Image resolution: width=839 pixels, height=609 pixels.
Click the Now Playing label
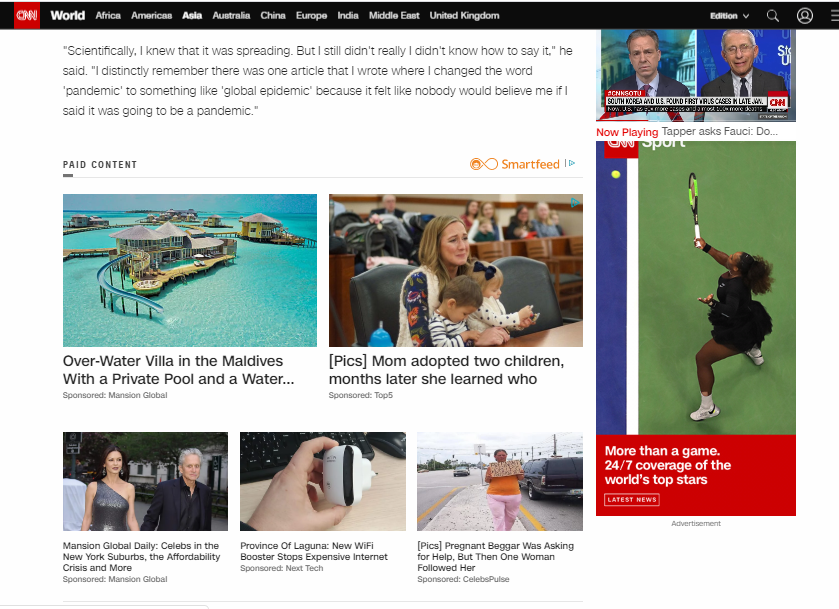tap(627, 132)
